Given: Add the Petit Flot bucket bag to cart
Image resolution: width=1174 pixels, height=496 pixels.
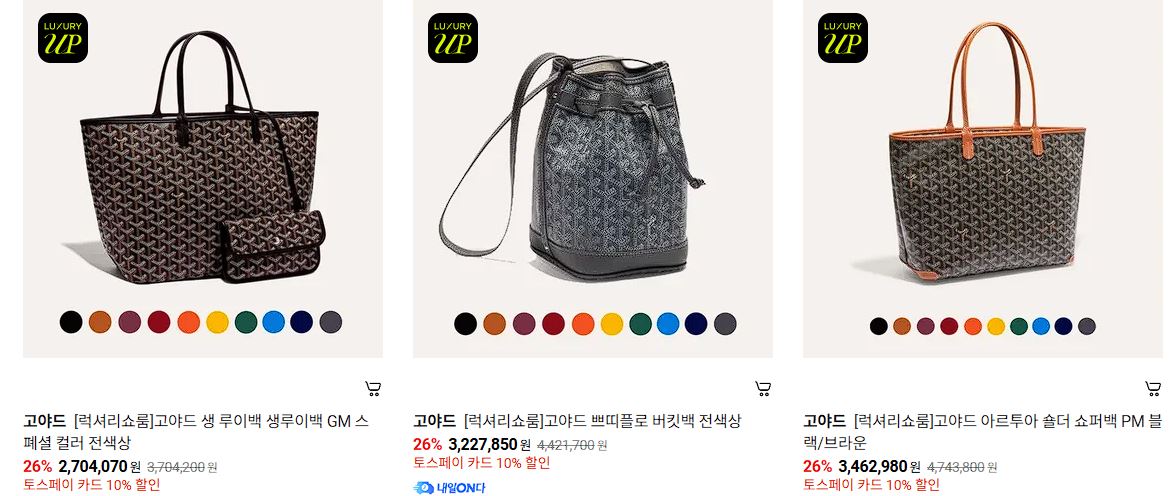Looking at the screenshot, I should (762, 388).
